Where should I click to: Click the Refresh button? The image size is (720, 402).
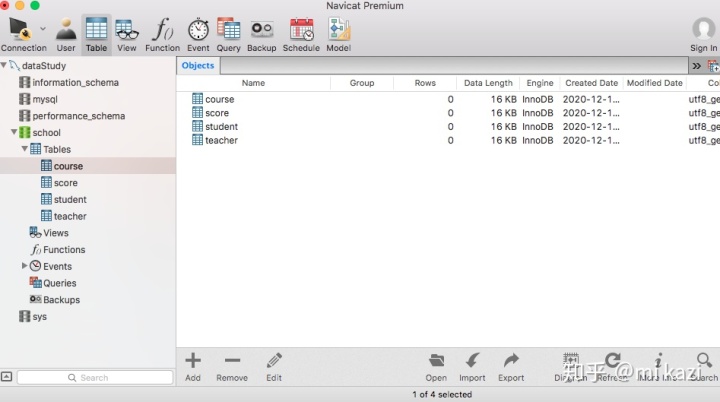[x=612, y=367]
